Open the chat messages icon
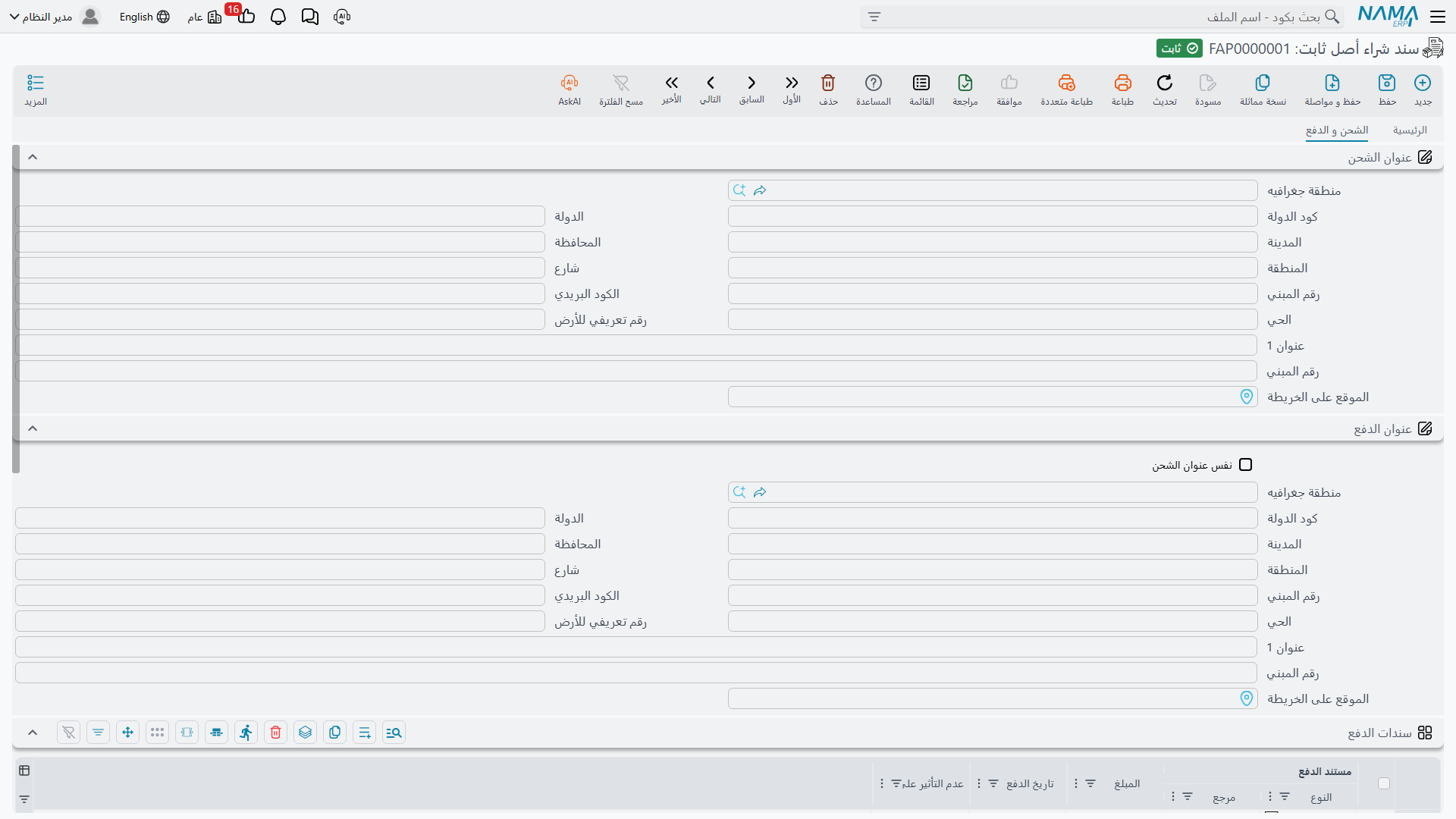 [310, 17]
